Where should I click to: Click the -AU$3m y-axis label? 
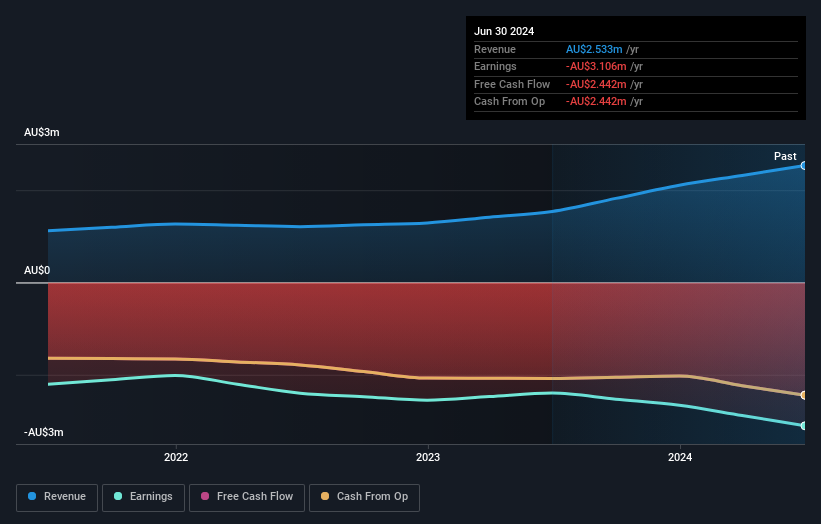pos(43,432)
